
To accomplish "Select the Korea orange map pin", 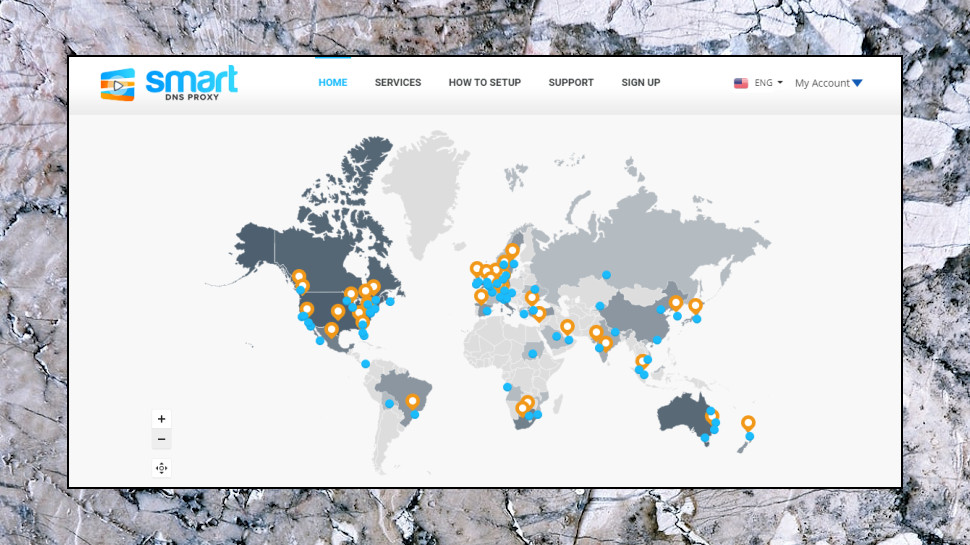I will tap(676, 303).
